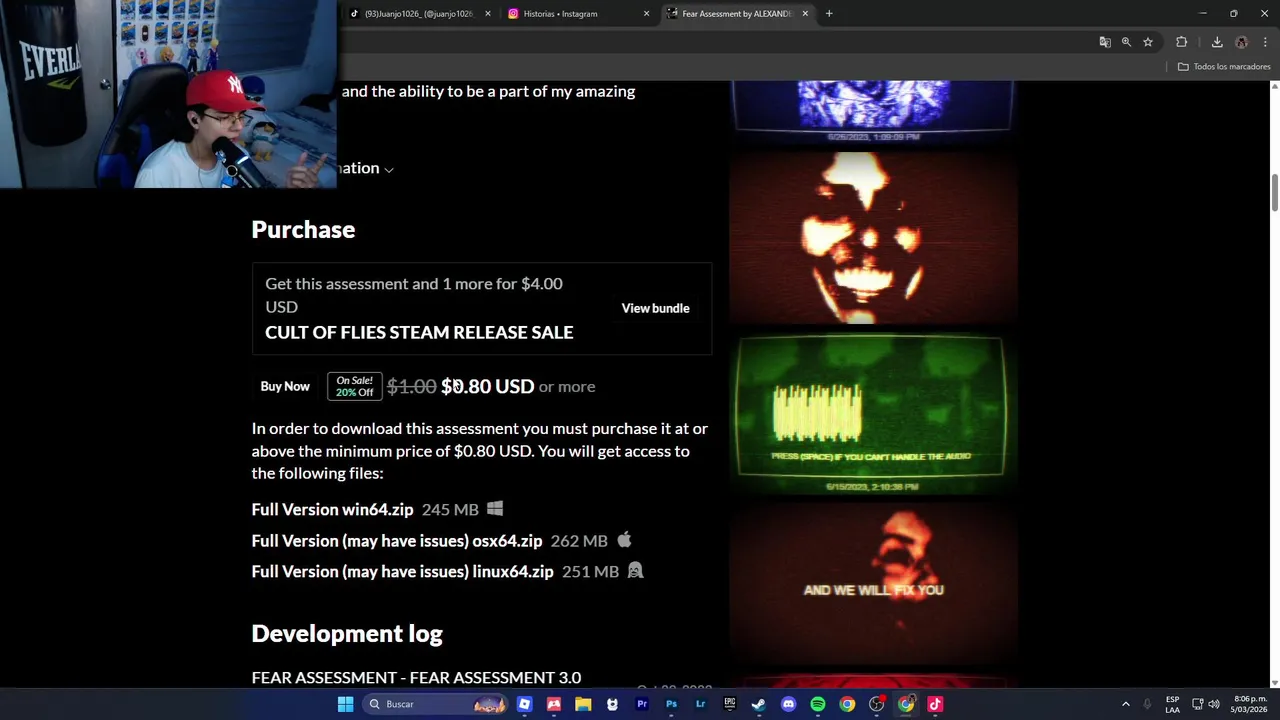The height and width of the screenshot is (720, 1280).
Task: Open Chrome three-dot menu
Action: (1266, 42)
